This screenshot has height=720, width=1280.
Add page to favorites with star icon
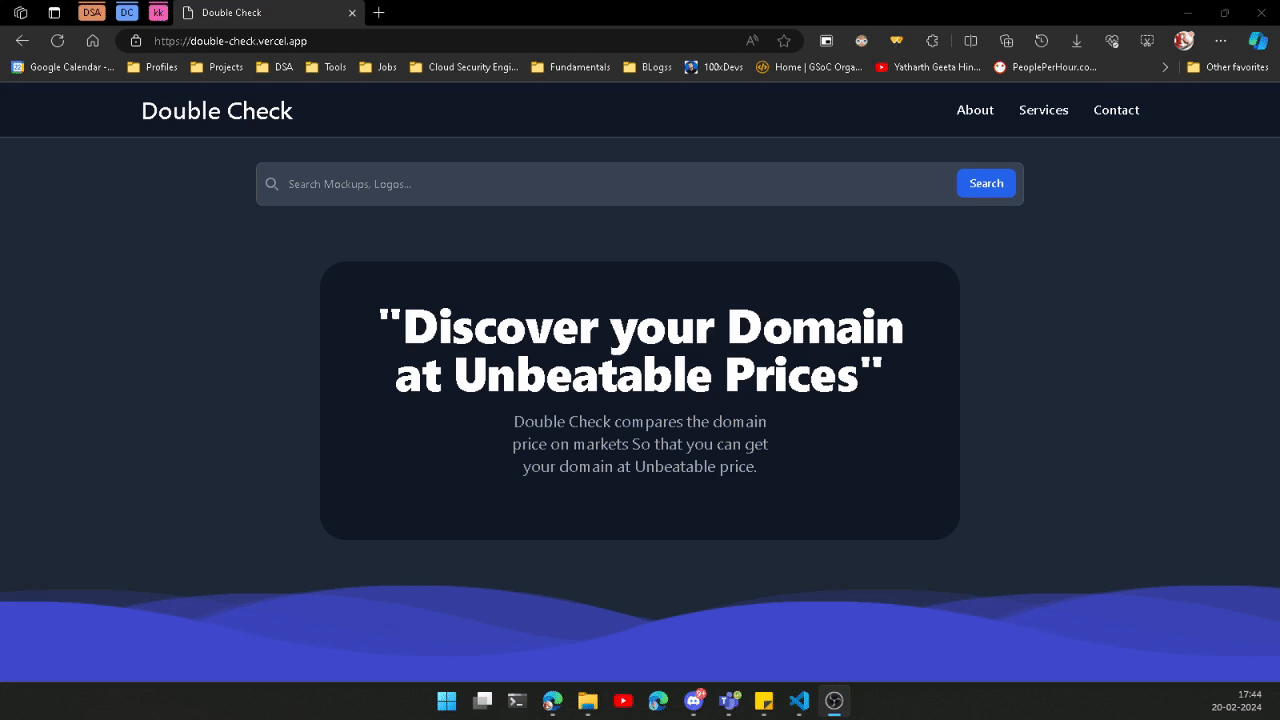point(784,41)
